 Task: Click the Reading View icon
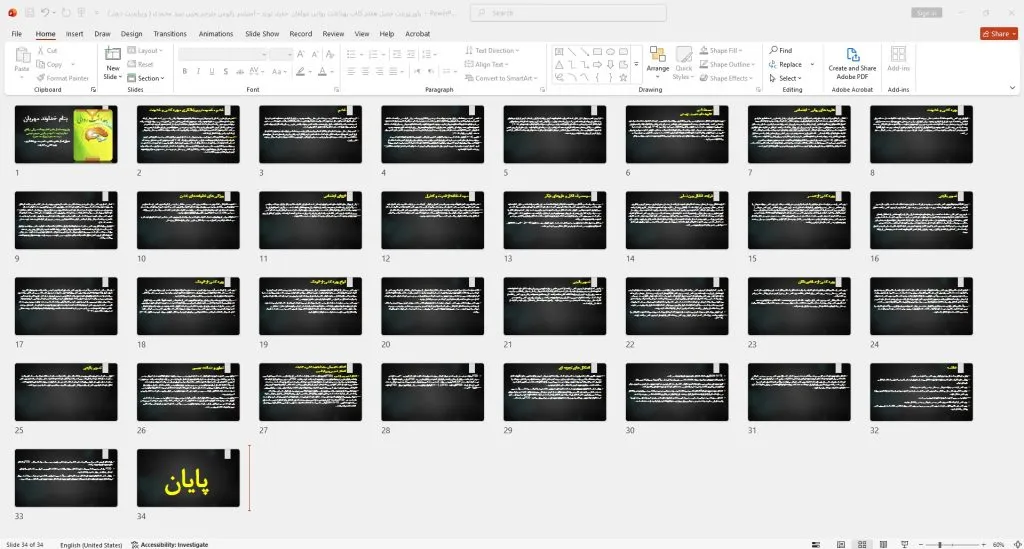point(883,544)
